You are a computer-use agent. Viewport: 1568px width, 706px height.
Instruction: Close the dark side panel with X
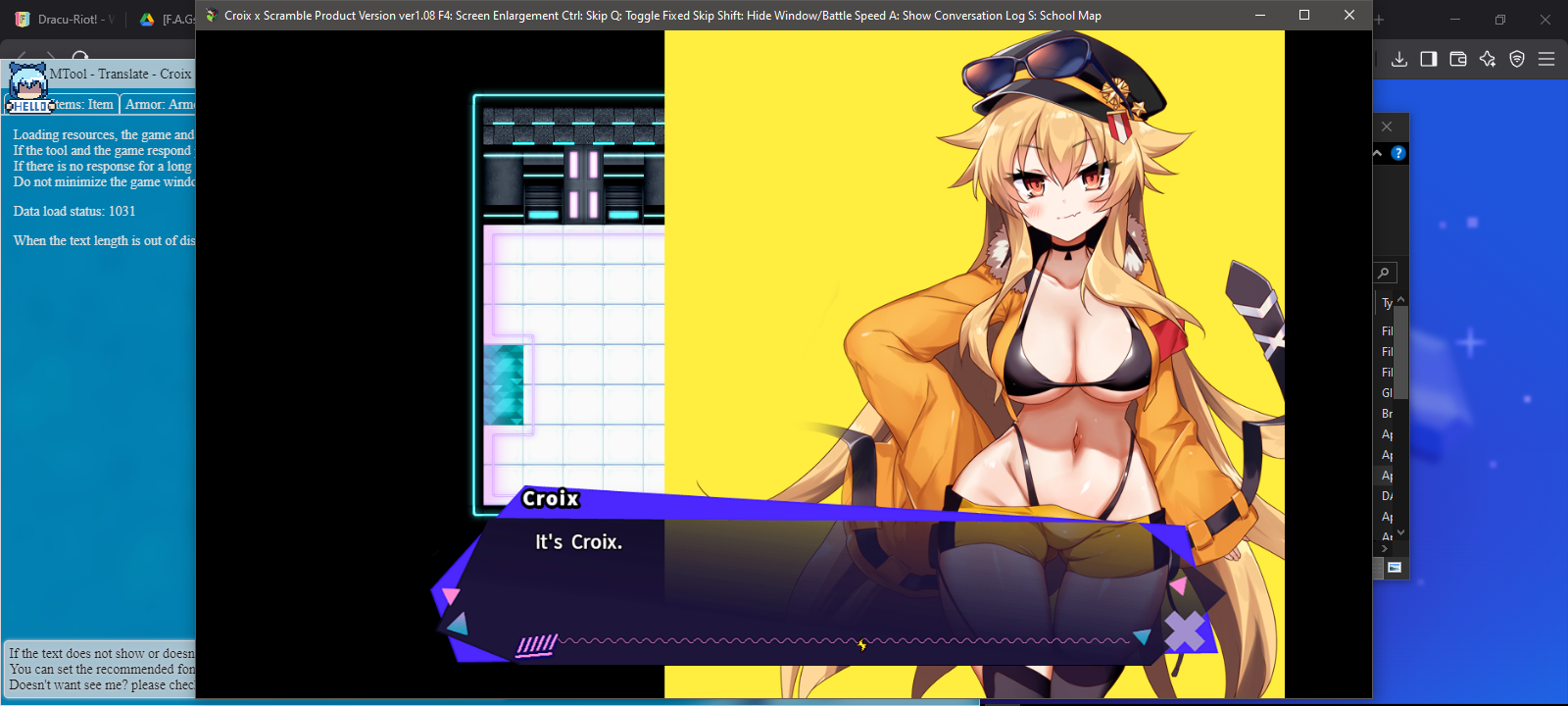coord(1387,126)
